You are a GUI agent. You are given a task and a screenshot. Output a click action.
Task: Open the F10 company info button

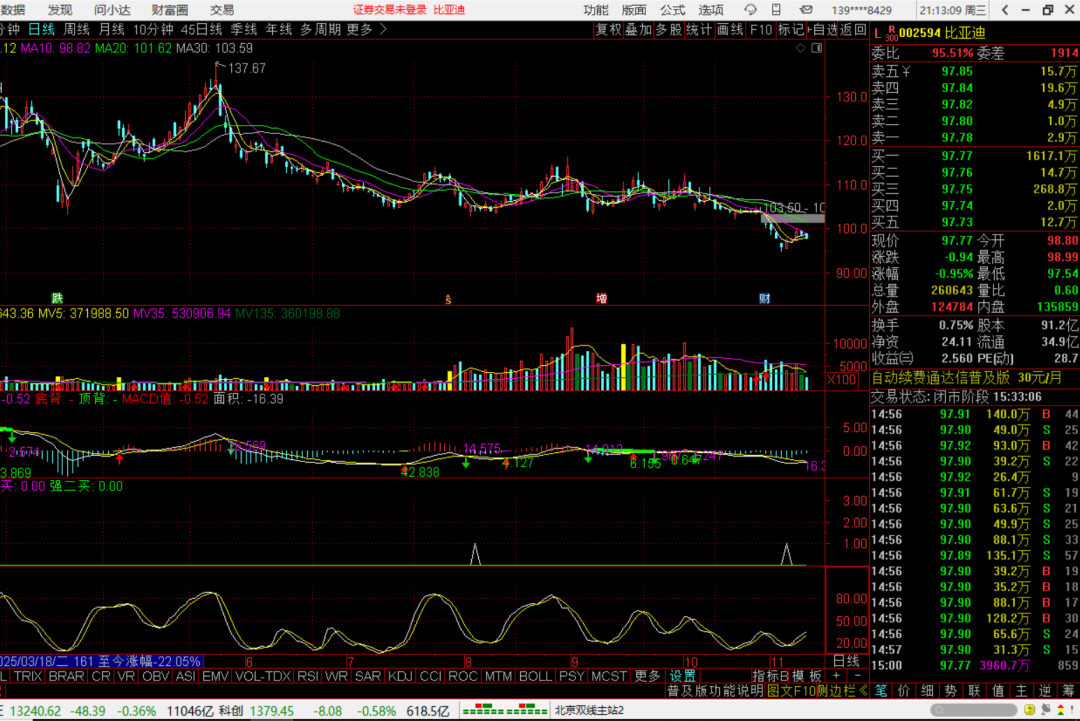pyautogui.click(x=761, y=30)
